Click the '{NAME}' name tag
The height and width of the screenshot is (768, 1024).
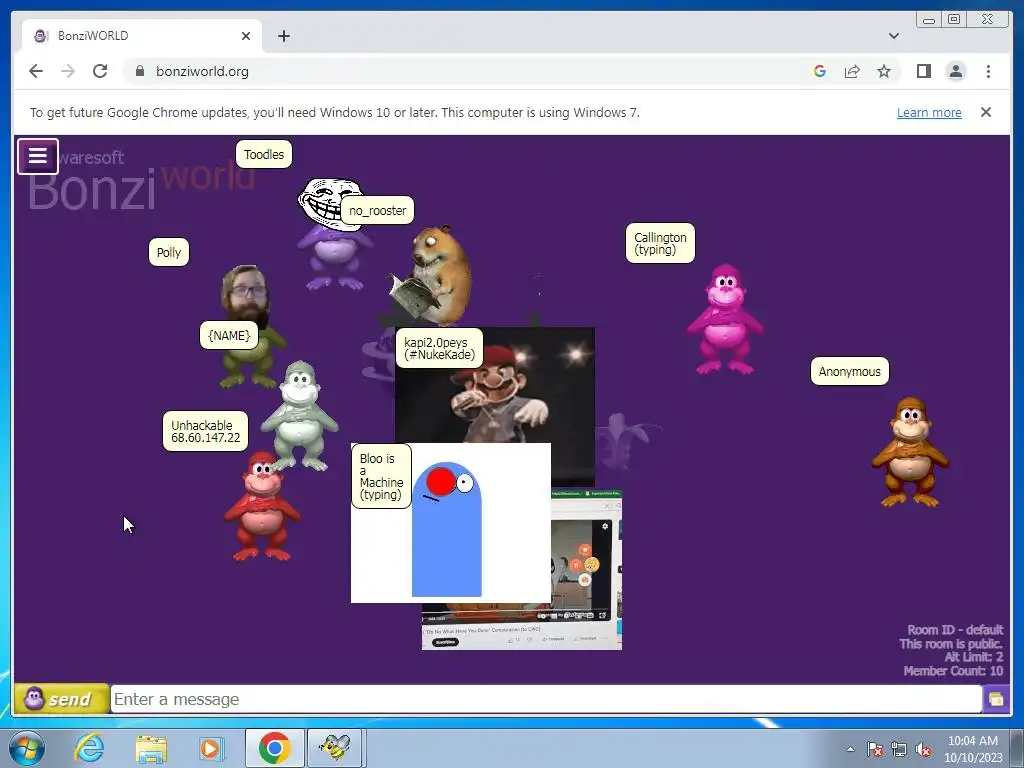229,336
